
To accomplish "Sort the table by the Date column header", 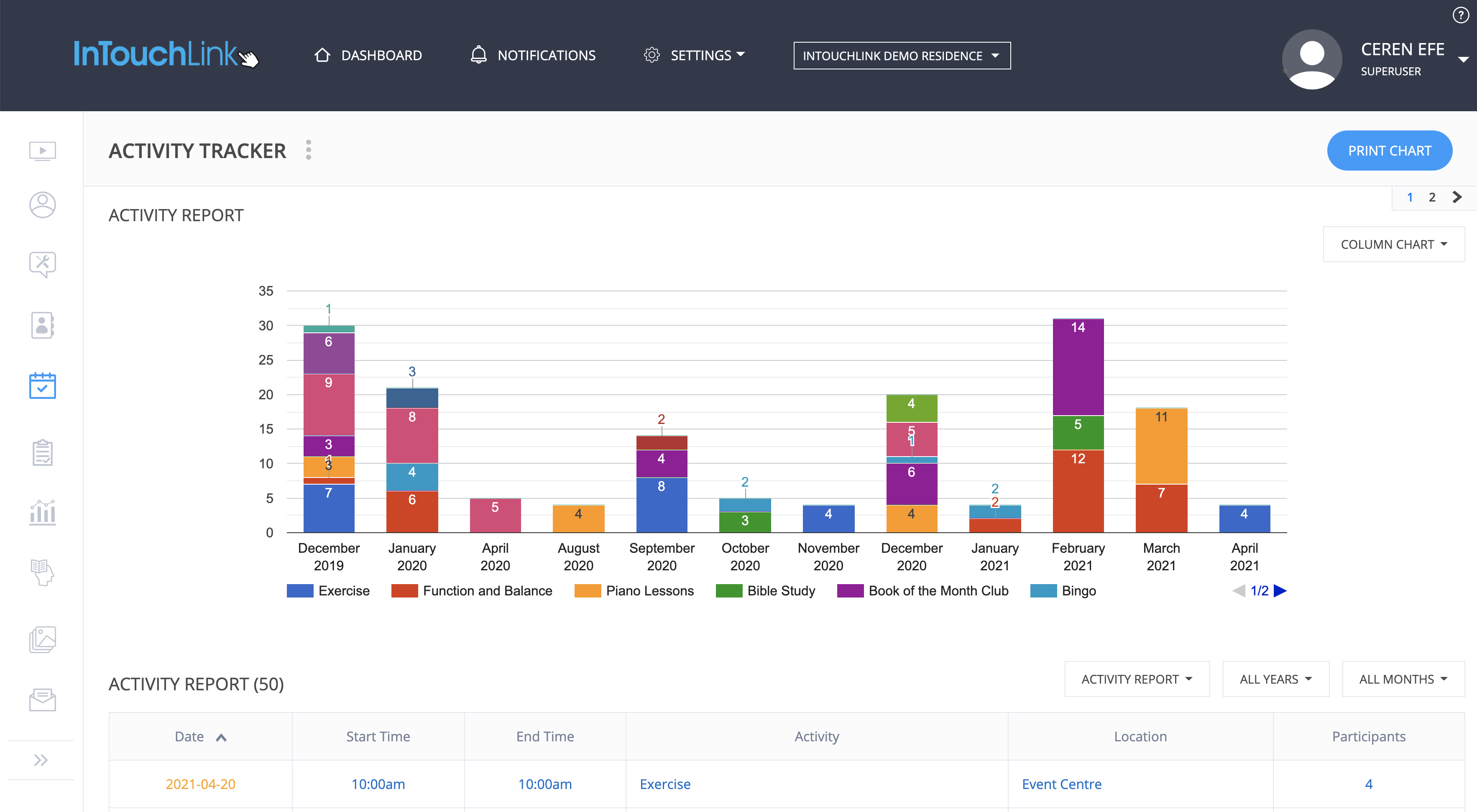I will point(199,736).
